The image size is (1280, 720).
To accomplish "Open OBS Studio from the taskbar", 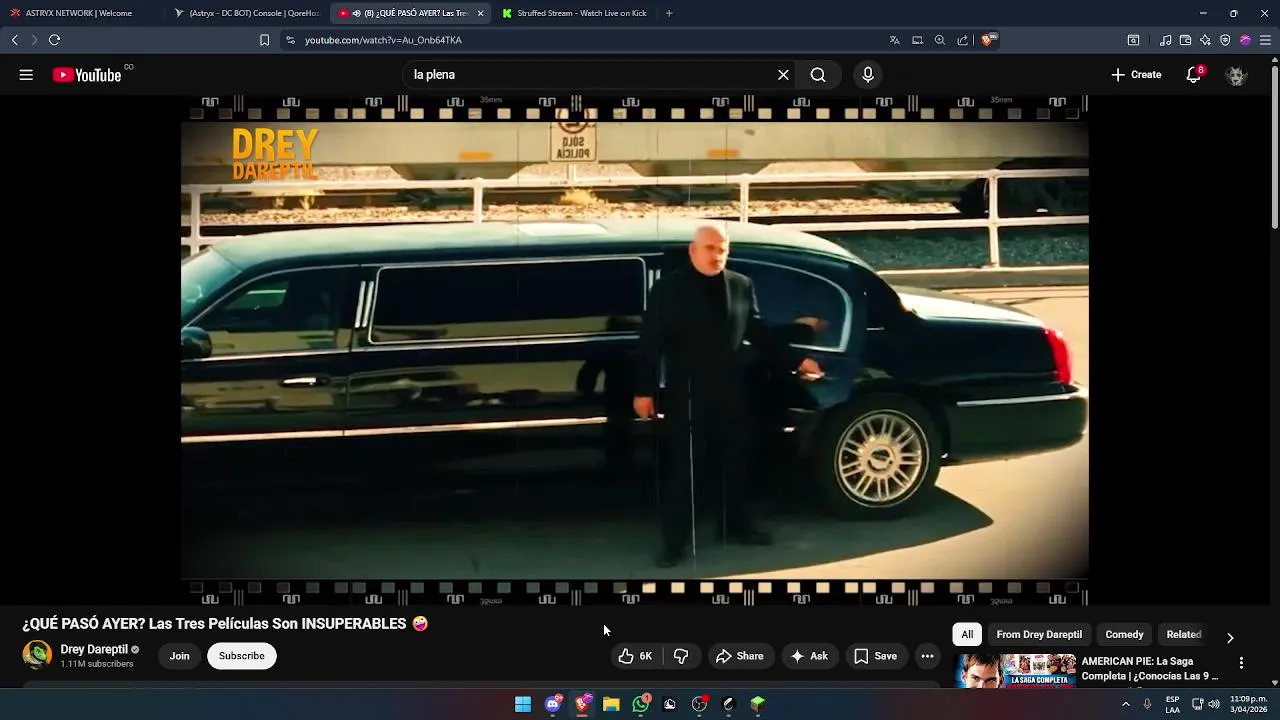I will click(699, 704).
